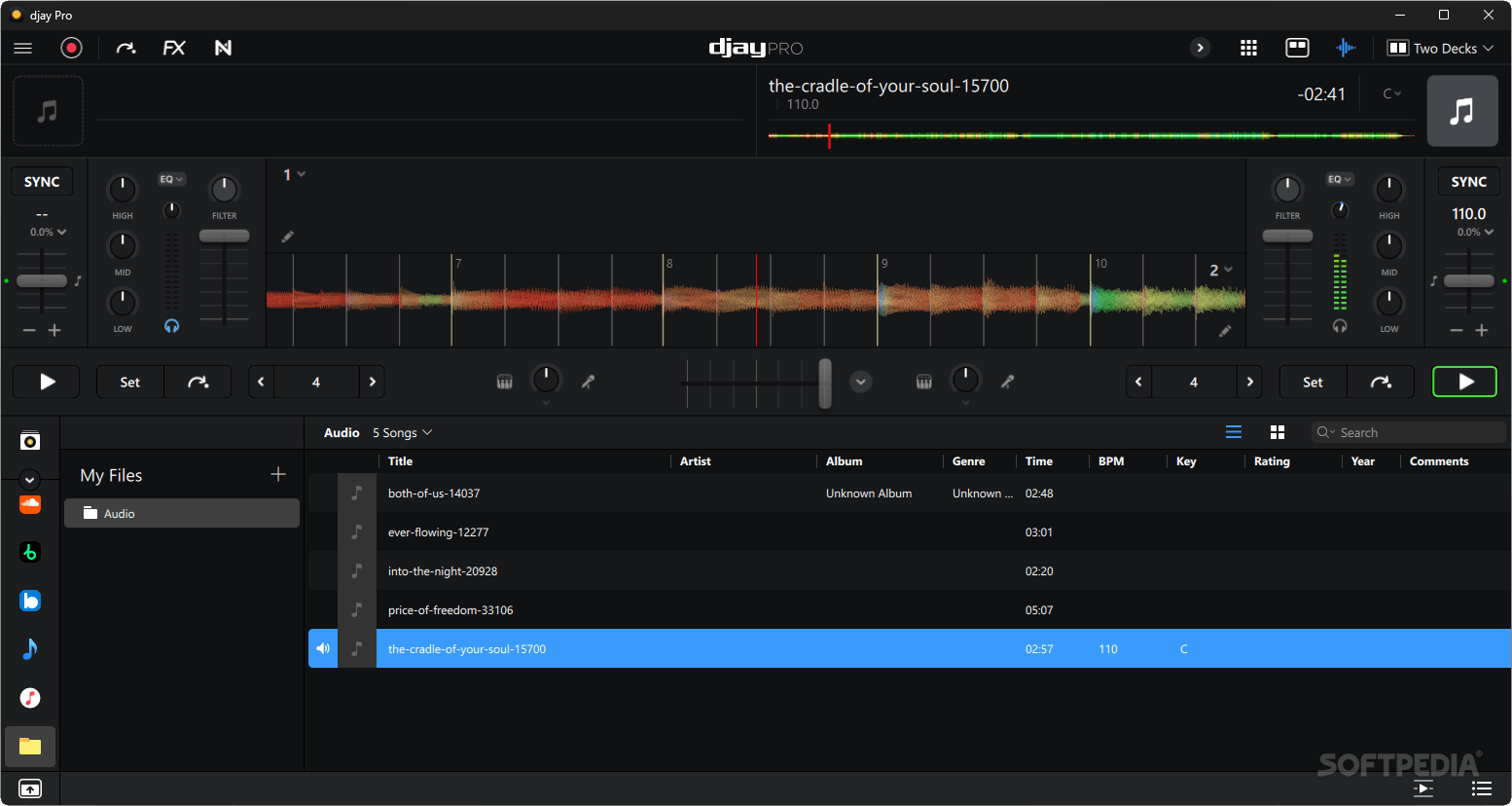Play the right deck
This screenshot has width=1512, height=806.
point(1465,382)
